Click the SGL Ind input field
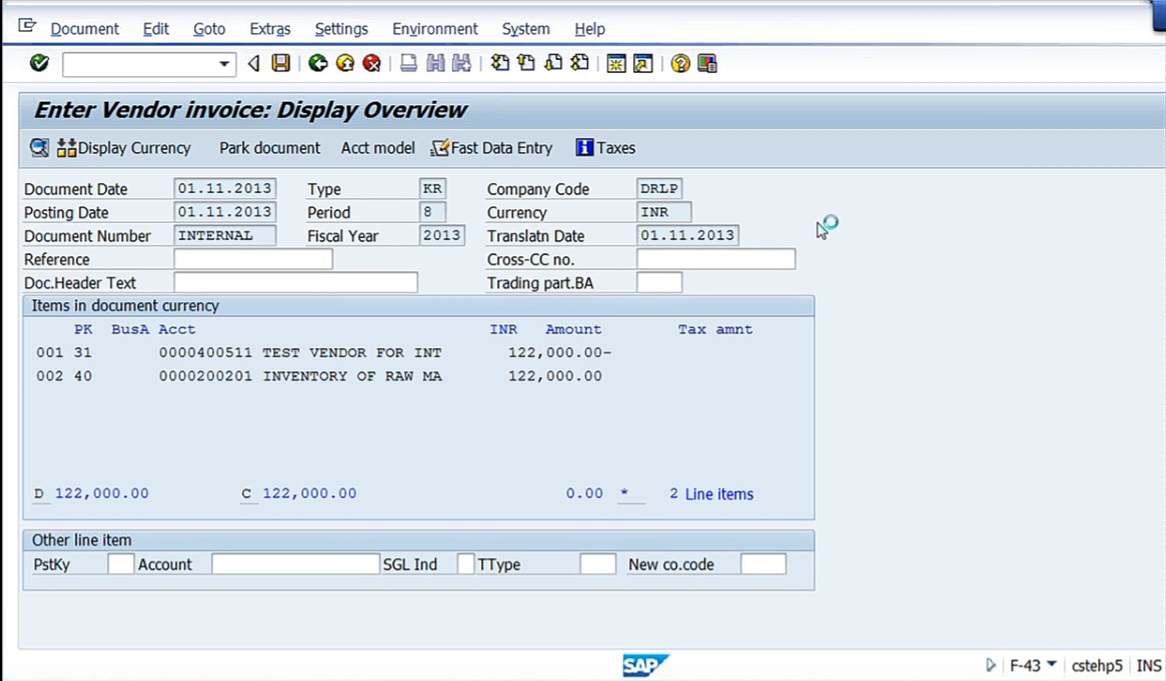The width and height of the screenshot is (1166, 681). pyautogui.click(x=466, y=564)
